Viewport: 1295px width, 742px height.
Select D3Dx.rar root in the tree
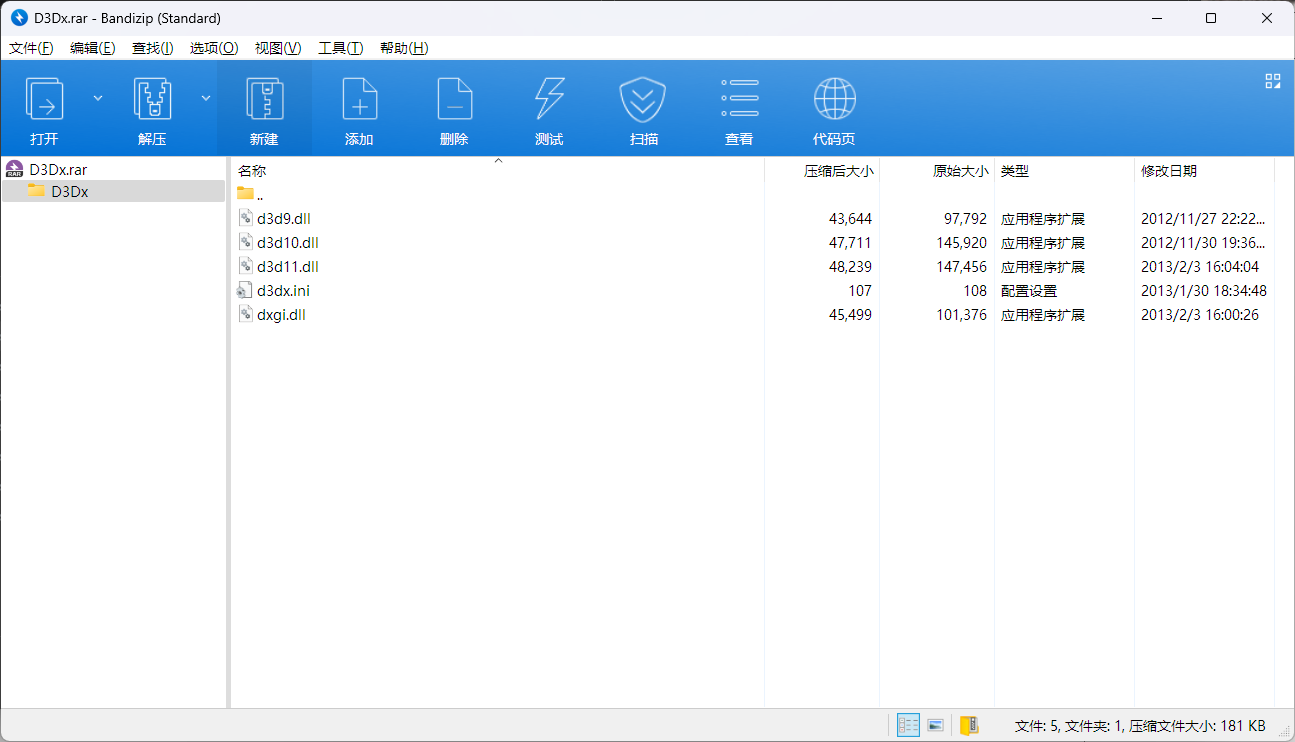(58, 170)
